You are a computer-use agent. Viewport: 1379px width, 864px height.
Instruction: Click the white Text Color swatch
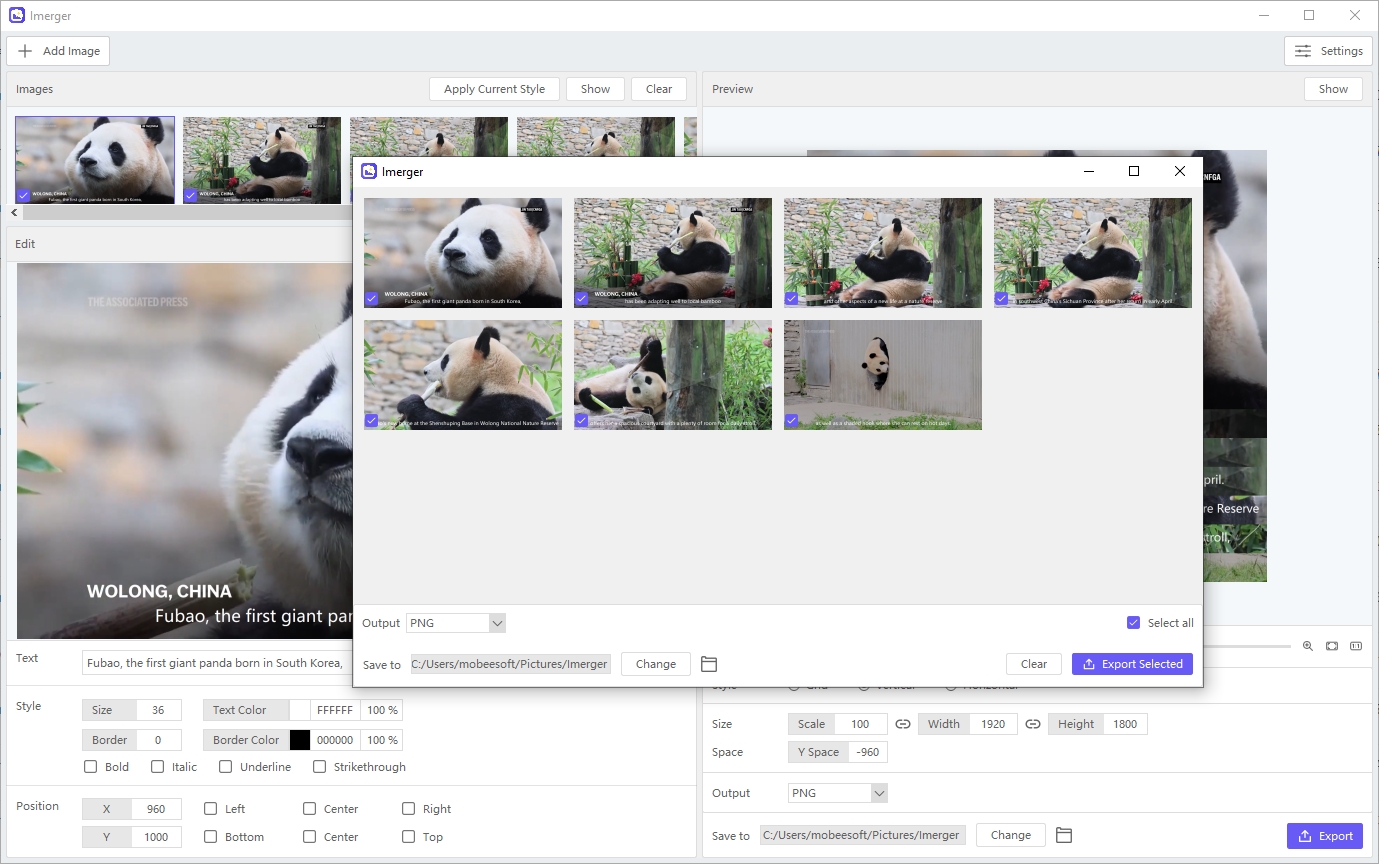point(300,710)
